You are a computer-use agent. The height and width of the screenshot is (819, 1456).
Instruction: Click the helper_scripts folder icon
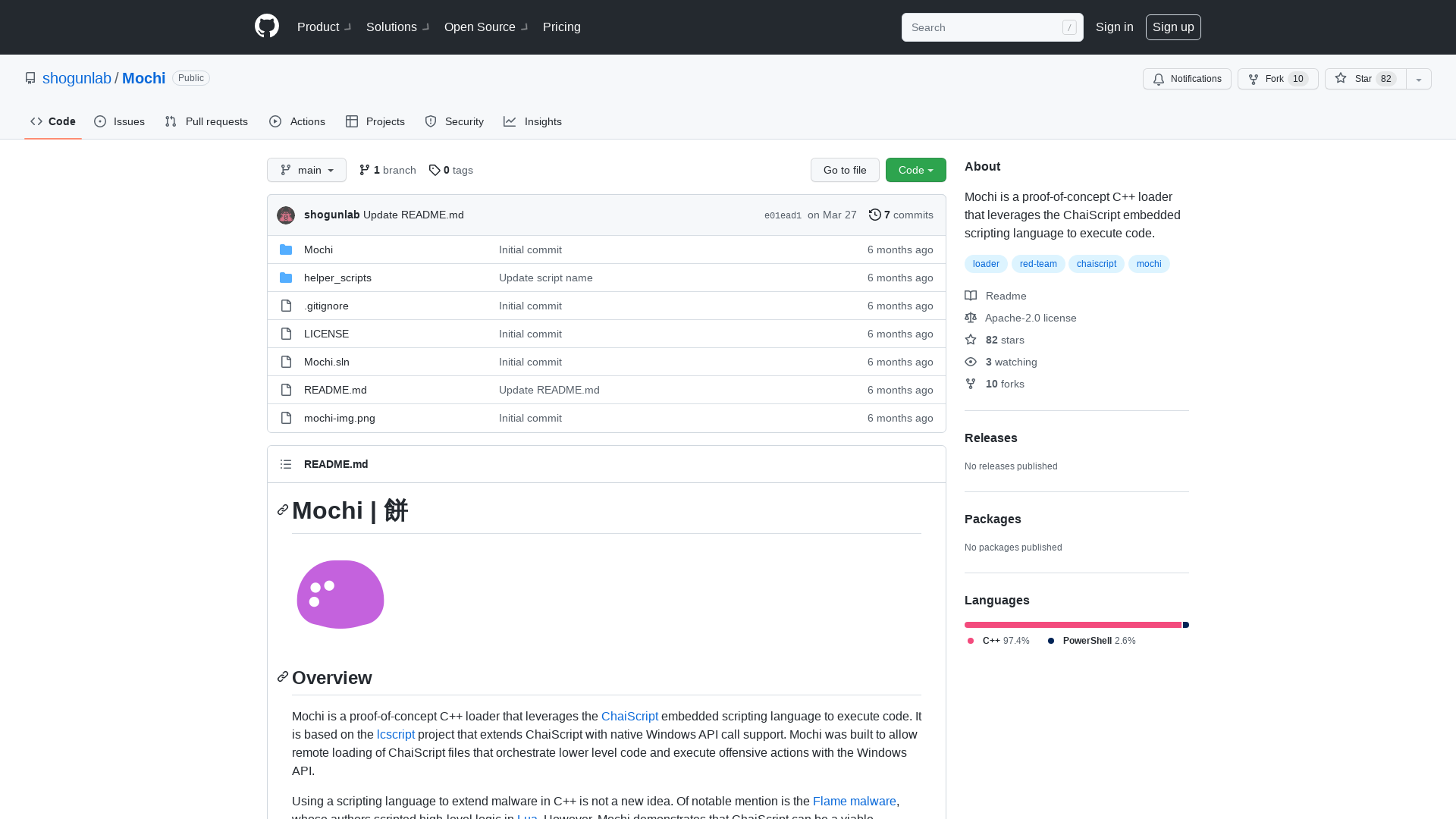[x=286, y=278]
